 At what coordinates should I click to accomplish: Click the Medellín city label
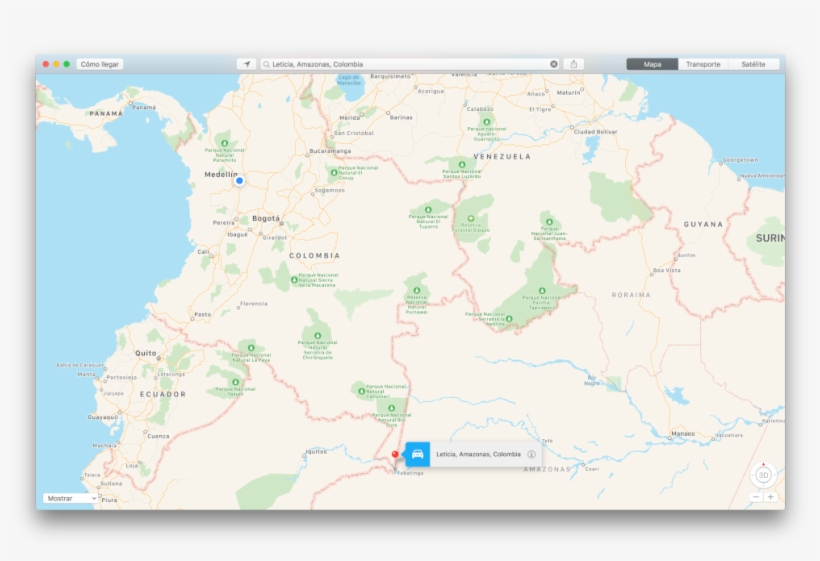(x=221, y=174)
